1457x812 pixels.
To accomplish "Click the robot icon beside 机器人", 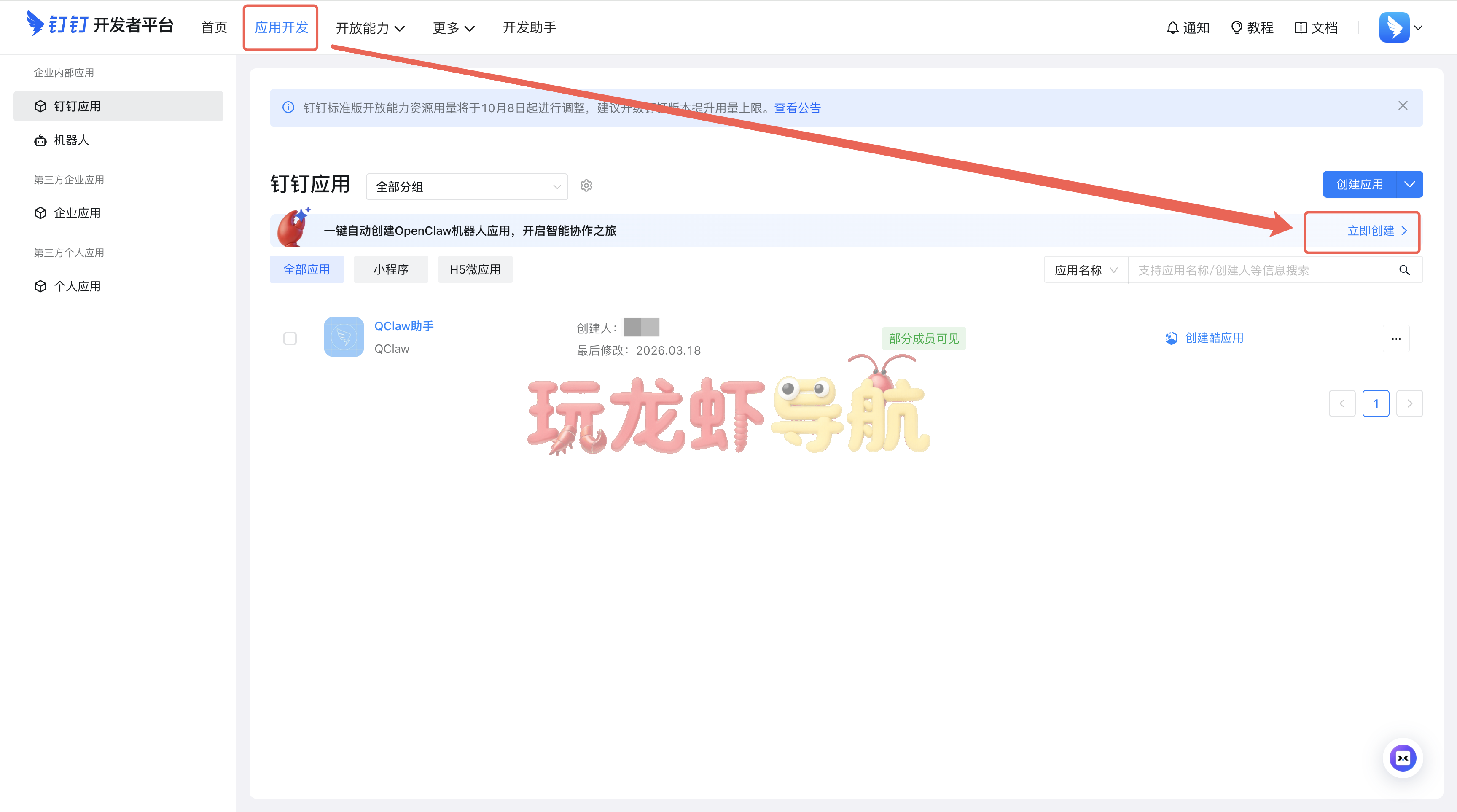I will (40, 140).
